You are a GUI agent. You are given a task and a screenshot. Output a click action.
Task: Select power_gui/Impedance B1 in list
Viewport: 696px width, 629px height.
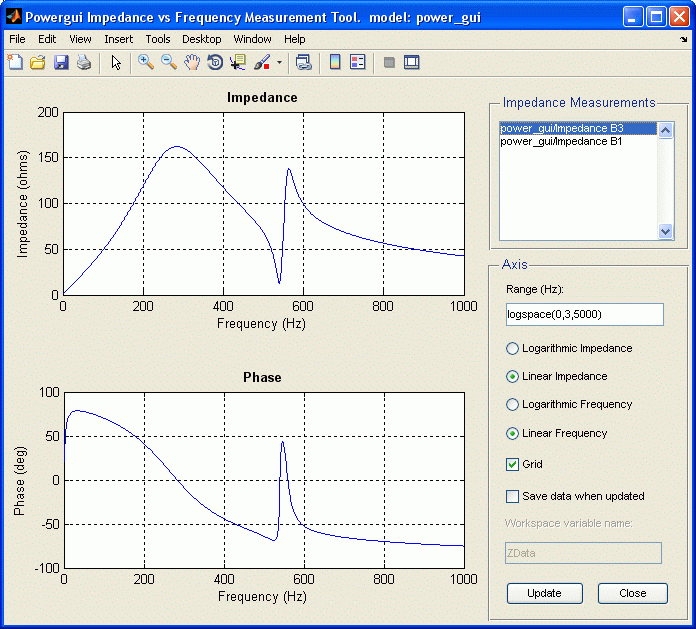(578, 142)
